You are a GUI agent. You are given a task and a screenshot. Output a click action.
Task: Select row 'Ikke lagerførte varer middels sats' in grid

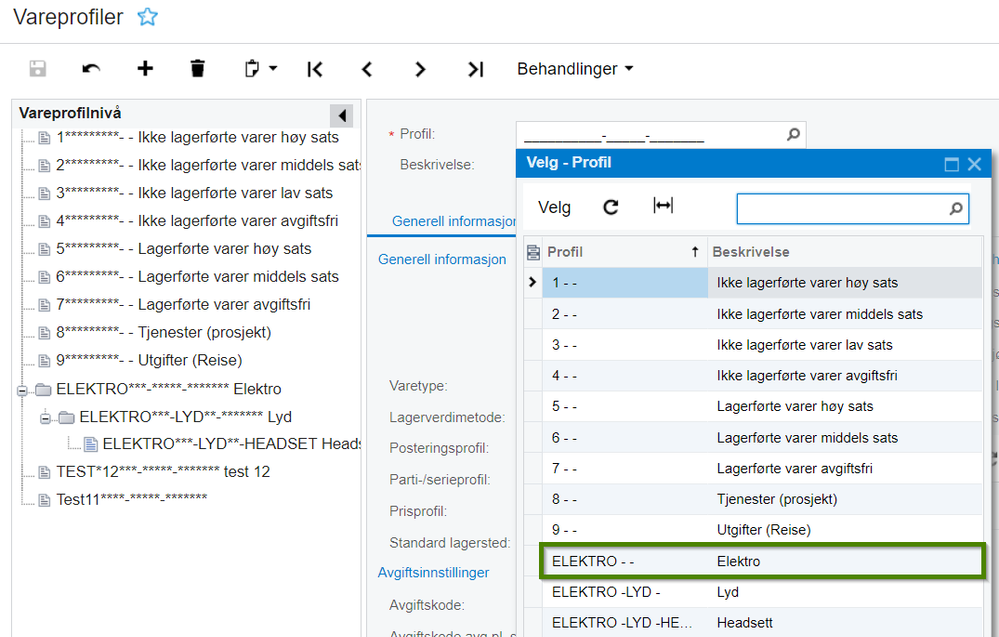point(752,314)
